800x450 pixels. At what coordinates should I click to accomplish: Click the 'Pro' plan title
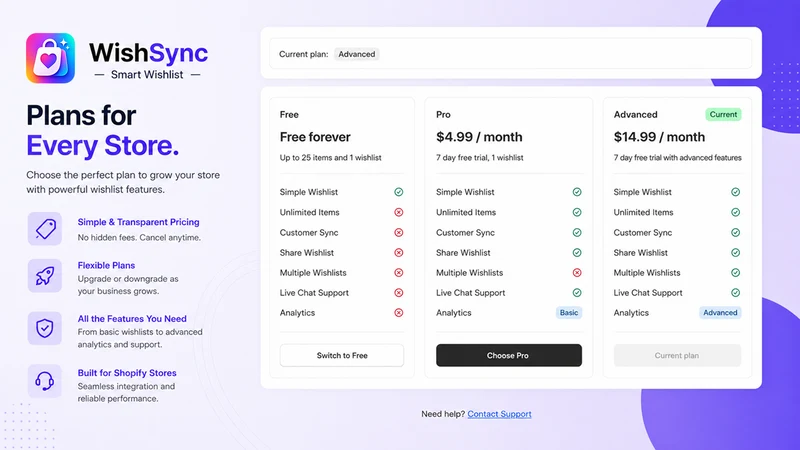[443, 114]
